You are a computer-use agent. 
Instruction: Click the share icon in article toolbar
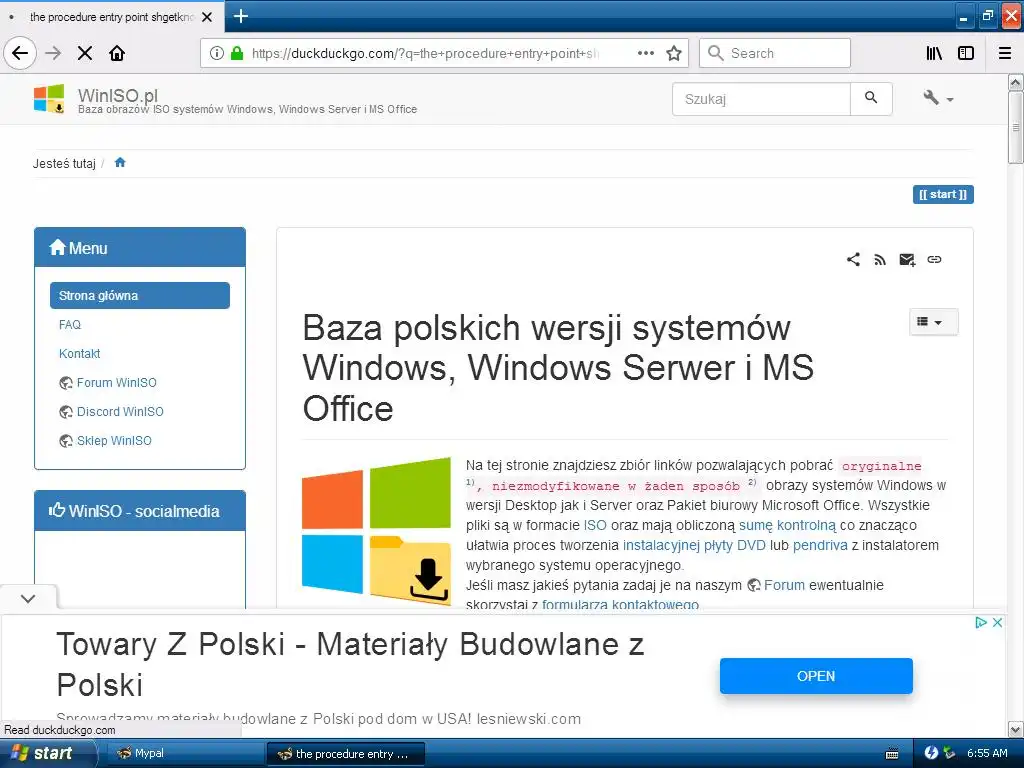[853, 259]
